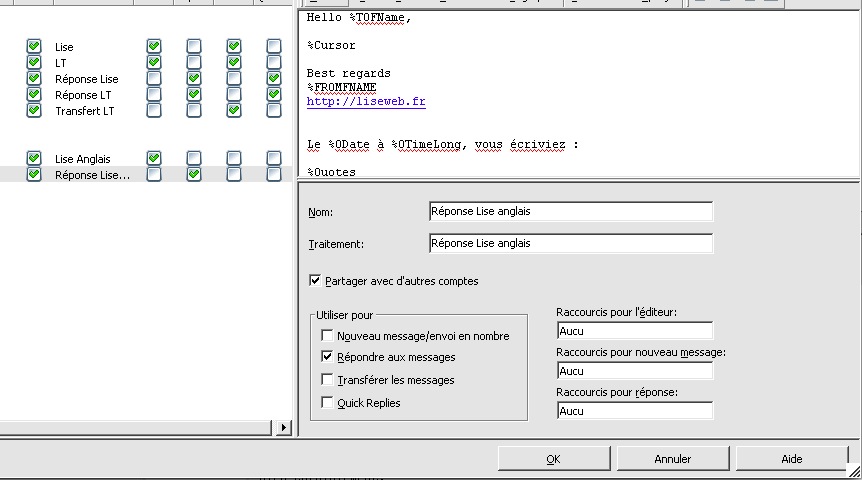
Task: Open the http://liseweb.fr link in template
Action: click(x=366, y=102)
